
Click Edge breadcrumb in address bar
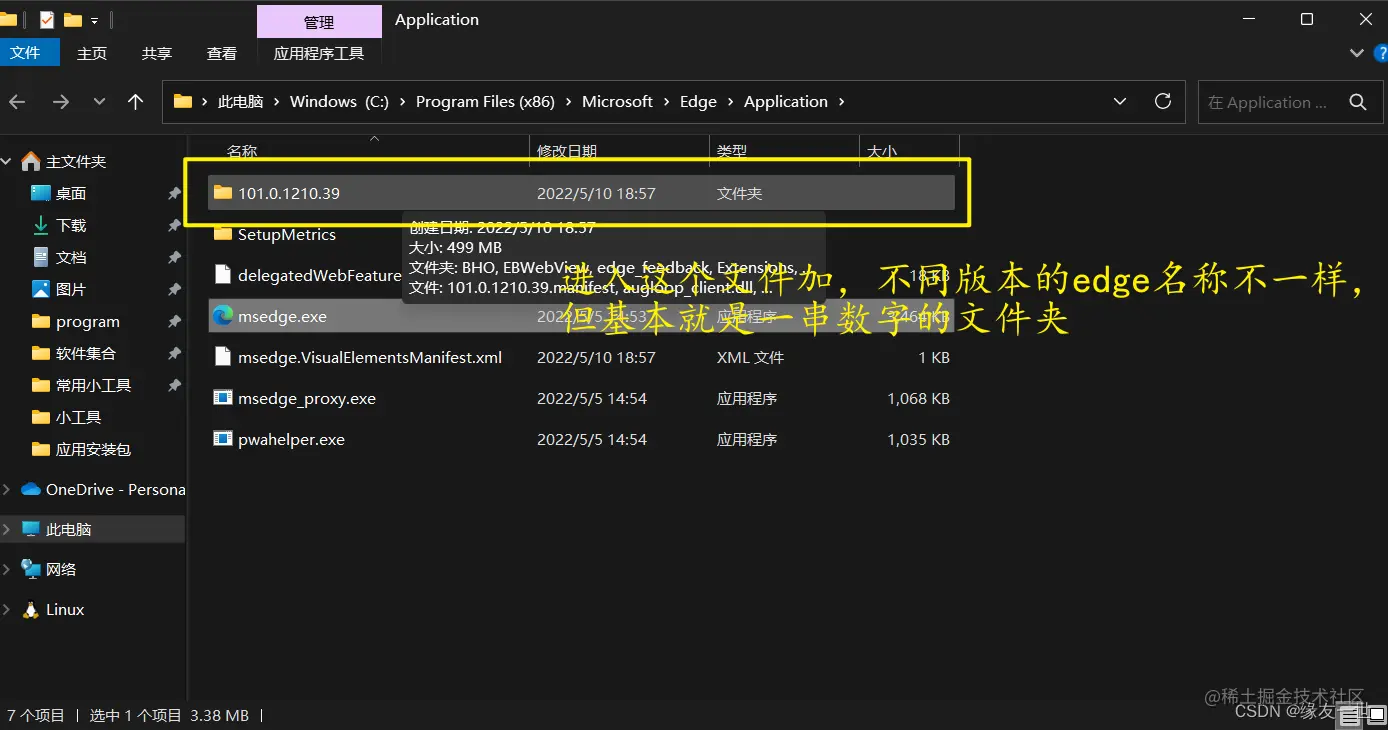[698, 102]
